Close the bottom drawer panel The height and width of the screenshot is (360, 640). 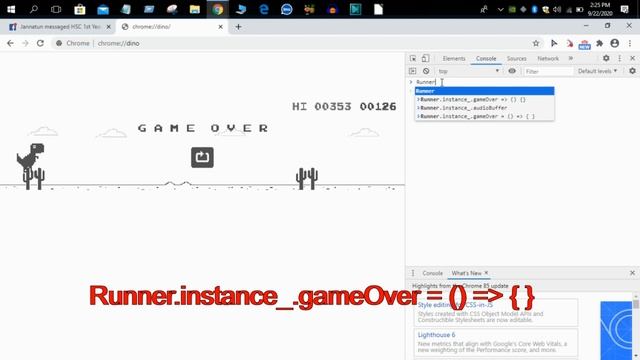[632, 273]
